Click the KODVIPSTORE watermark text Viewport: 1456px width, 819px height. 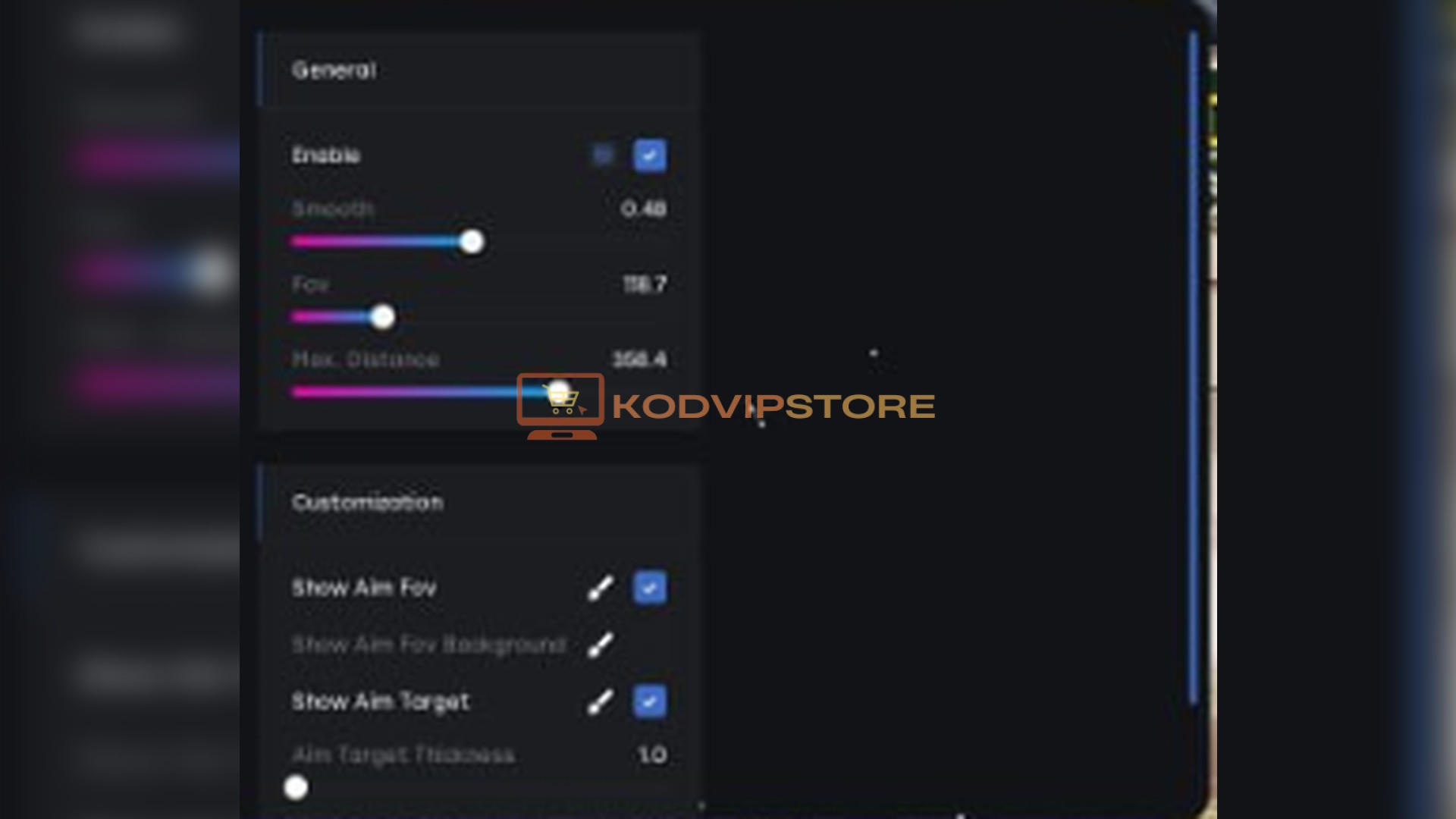pos(773,406)
